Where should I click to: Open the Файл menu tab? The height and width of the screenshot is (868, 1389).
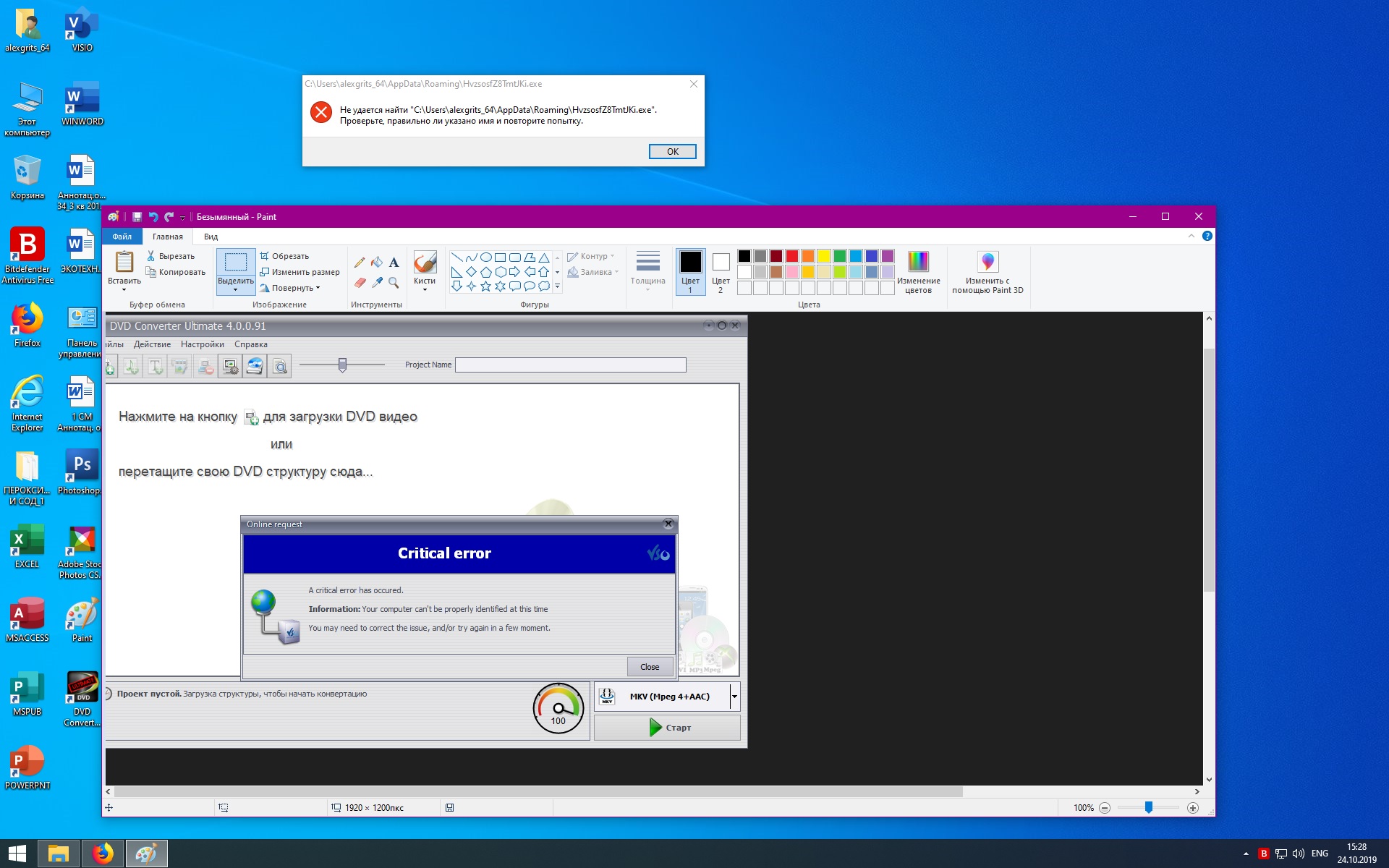click(x=122, y=237)
